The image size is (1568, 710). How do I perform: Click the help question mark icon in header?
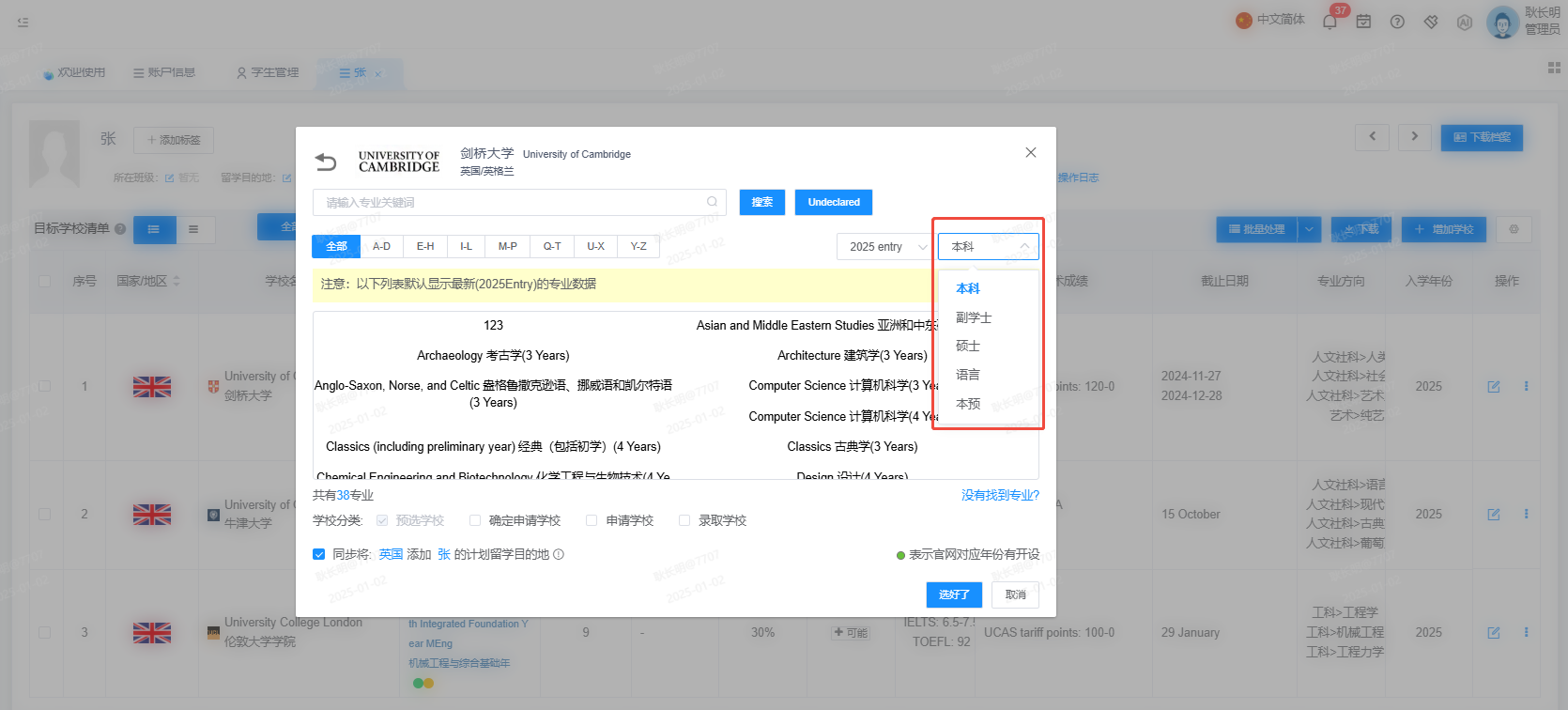(1397, 21)
